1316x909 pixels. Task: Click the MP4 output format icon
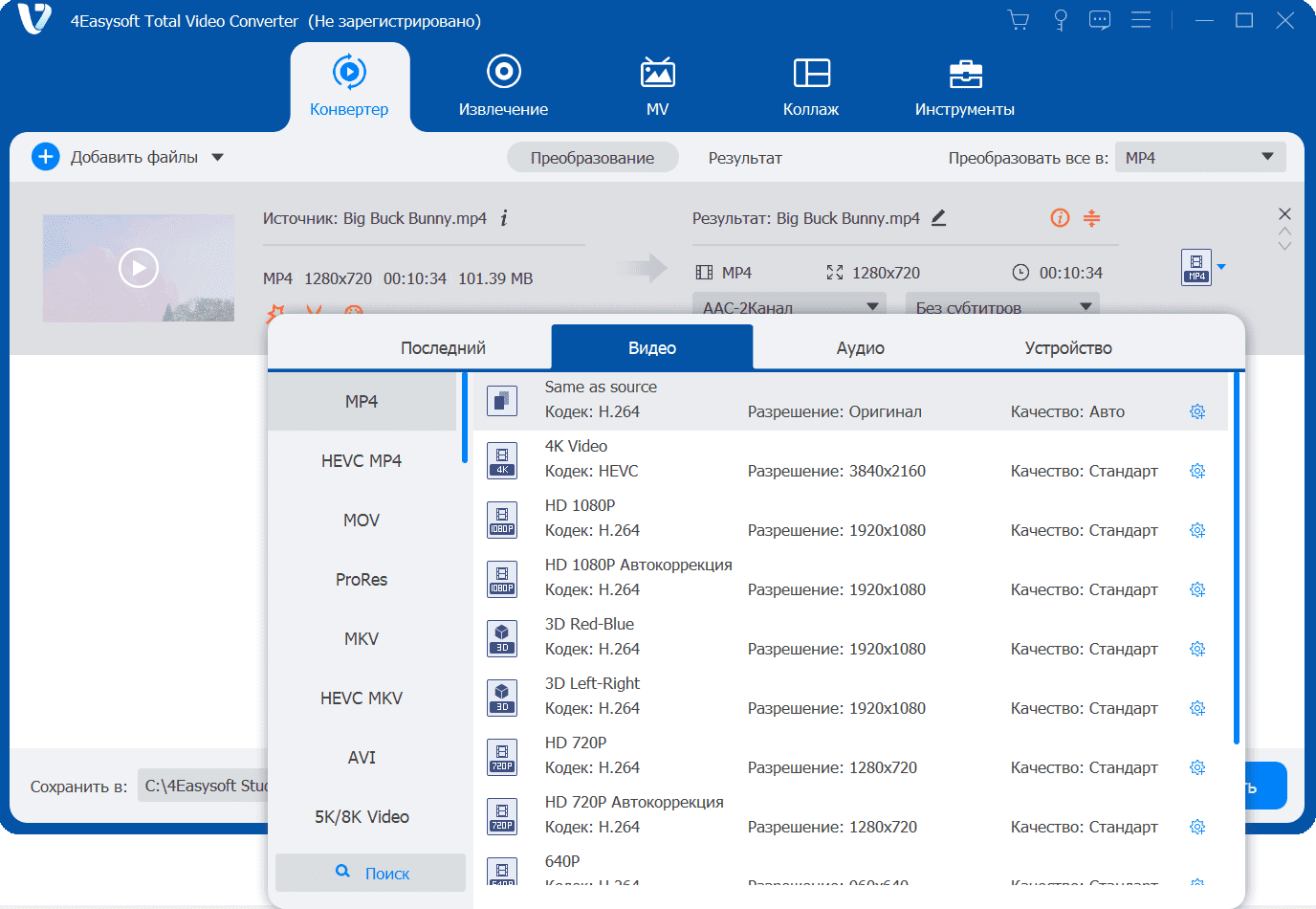tap(1196, 267)
